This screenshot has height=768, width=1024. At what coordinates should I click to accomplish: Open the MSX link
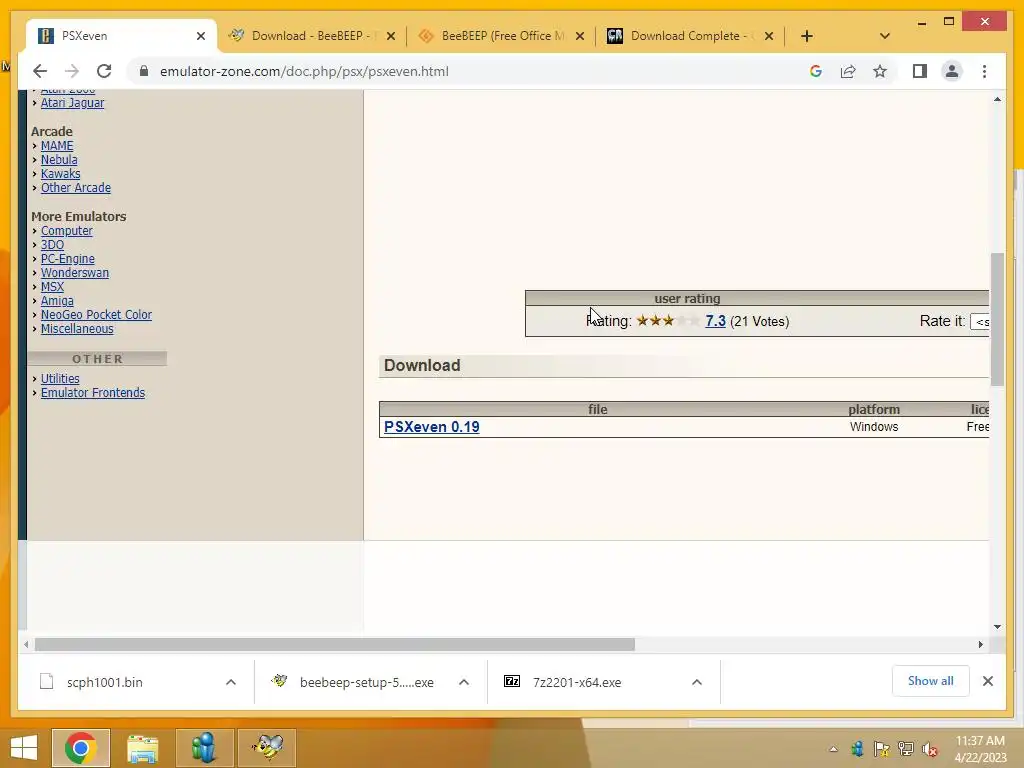click(52, 287)
